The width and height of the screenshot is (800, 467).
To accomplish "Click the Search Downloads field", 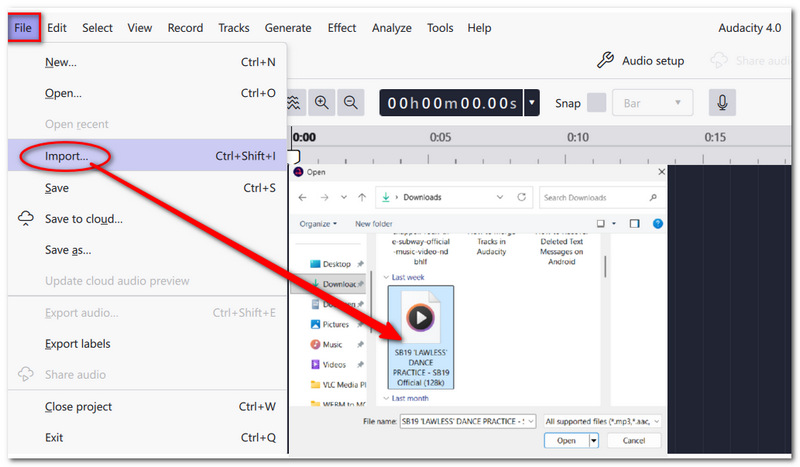I will pos(601,198).
